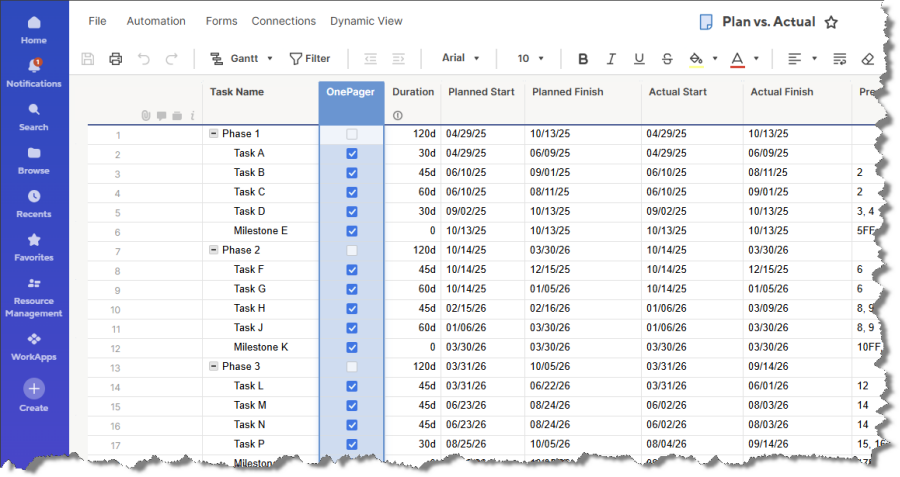The width and height of the screenshot is (900, 477).
Task: Open alignment dropdown arrow
Action: (814, 59)
